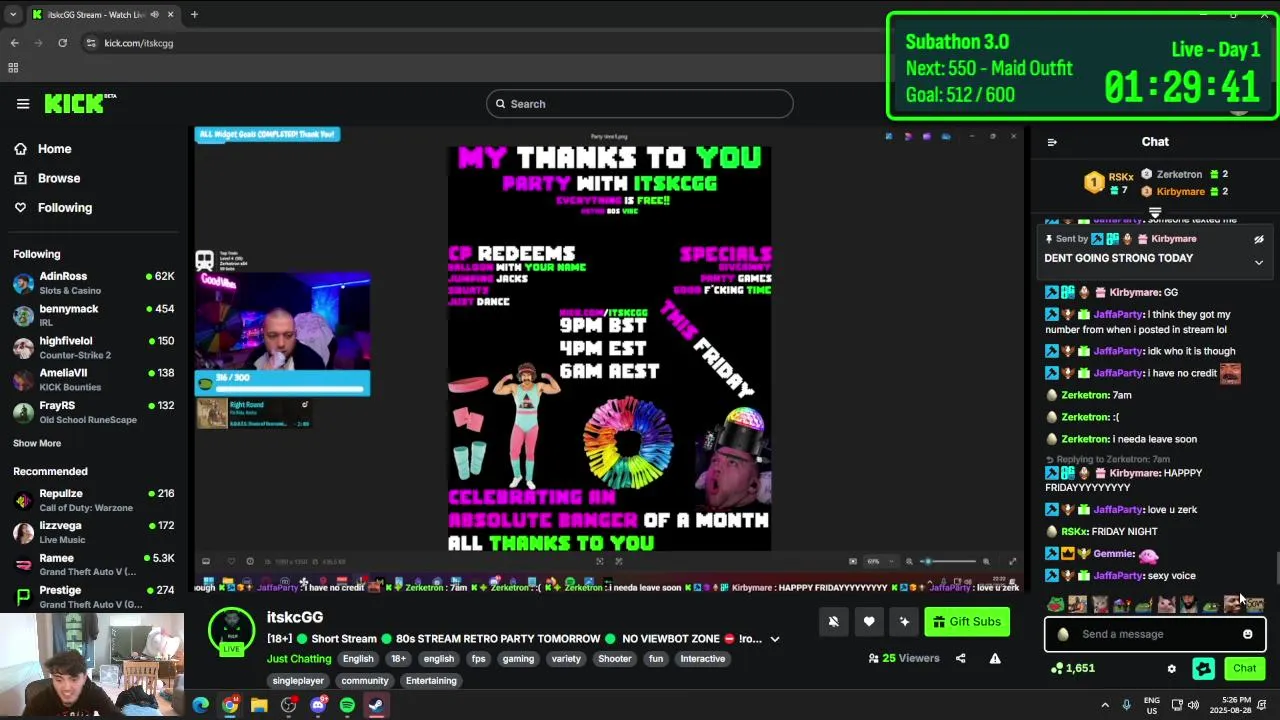Expand the pinned message chevron
This screenshot has height=720, width=1280.
pyautogui.click(x=1259, y=262)
